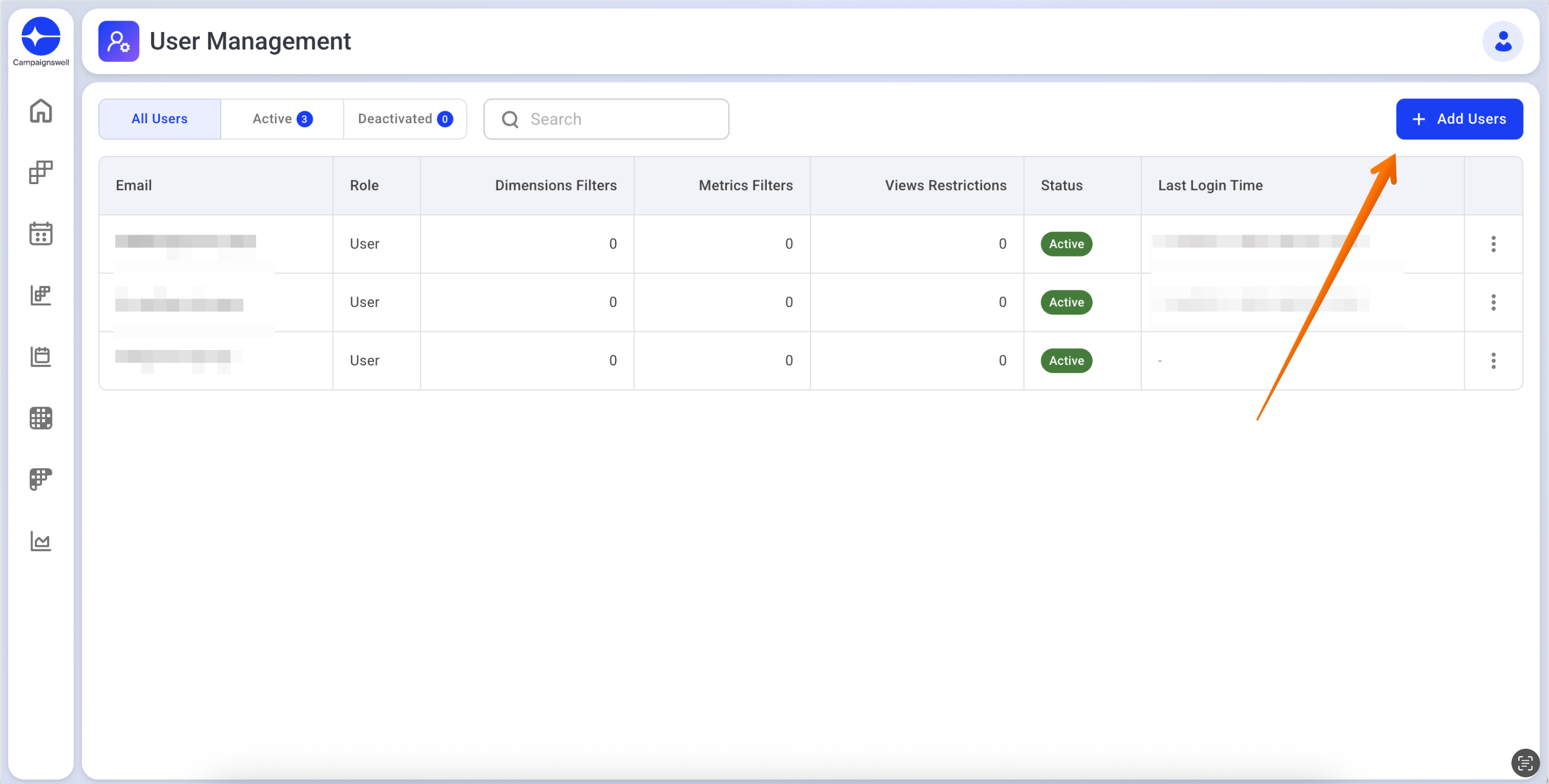Click the grid table sidebar icon
The width and height of the screenshot is (1549, 784).
[41, 418]
